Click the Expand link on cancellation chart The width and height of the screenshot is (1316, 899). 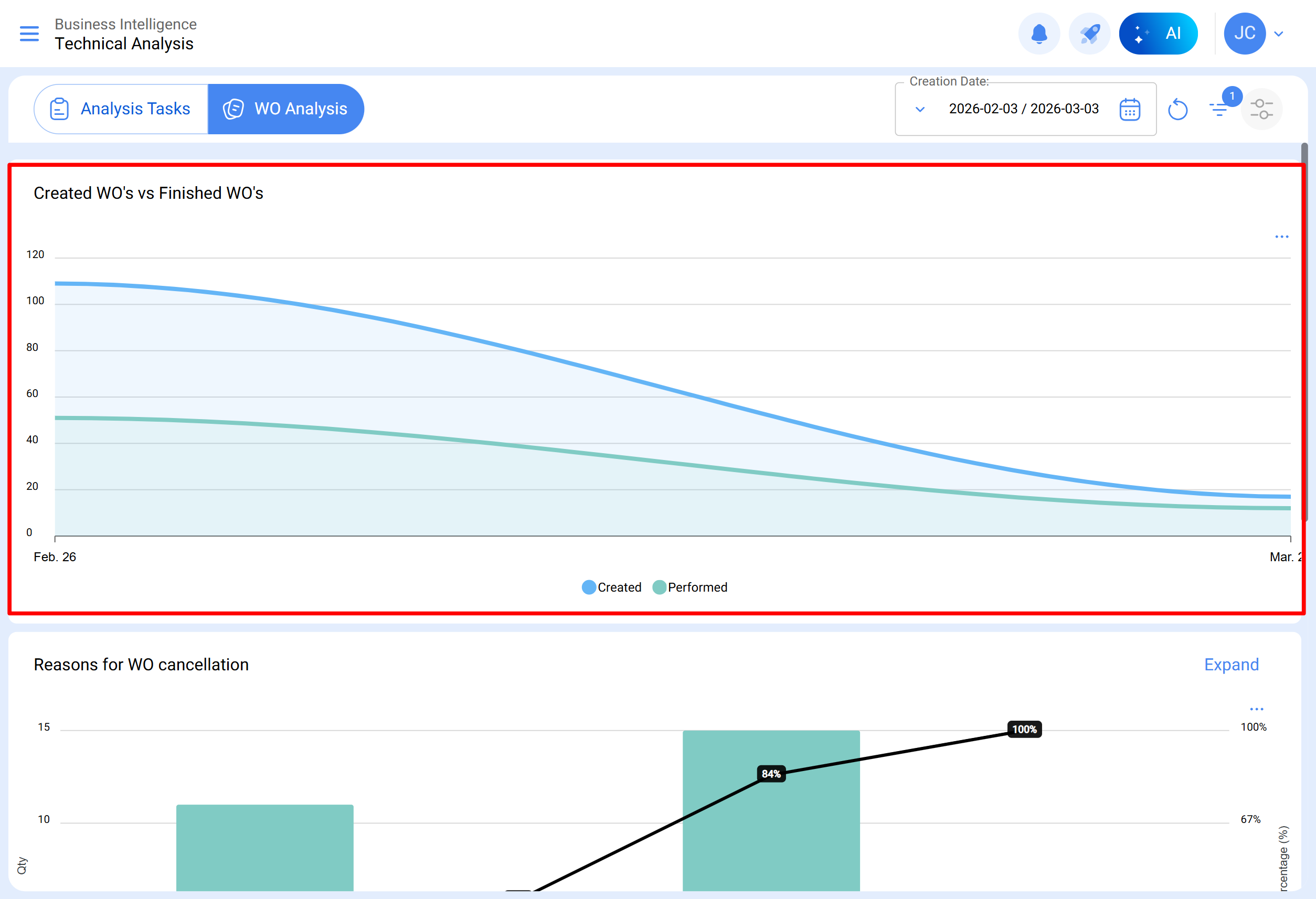1231,665
